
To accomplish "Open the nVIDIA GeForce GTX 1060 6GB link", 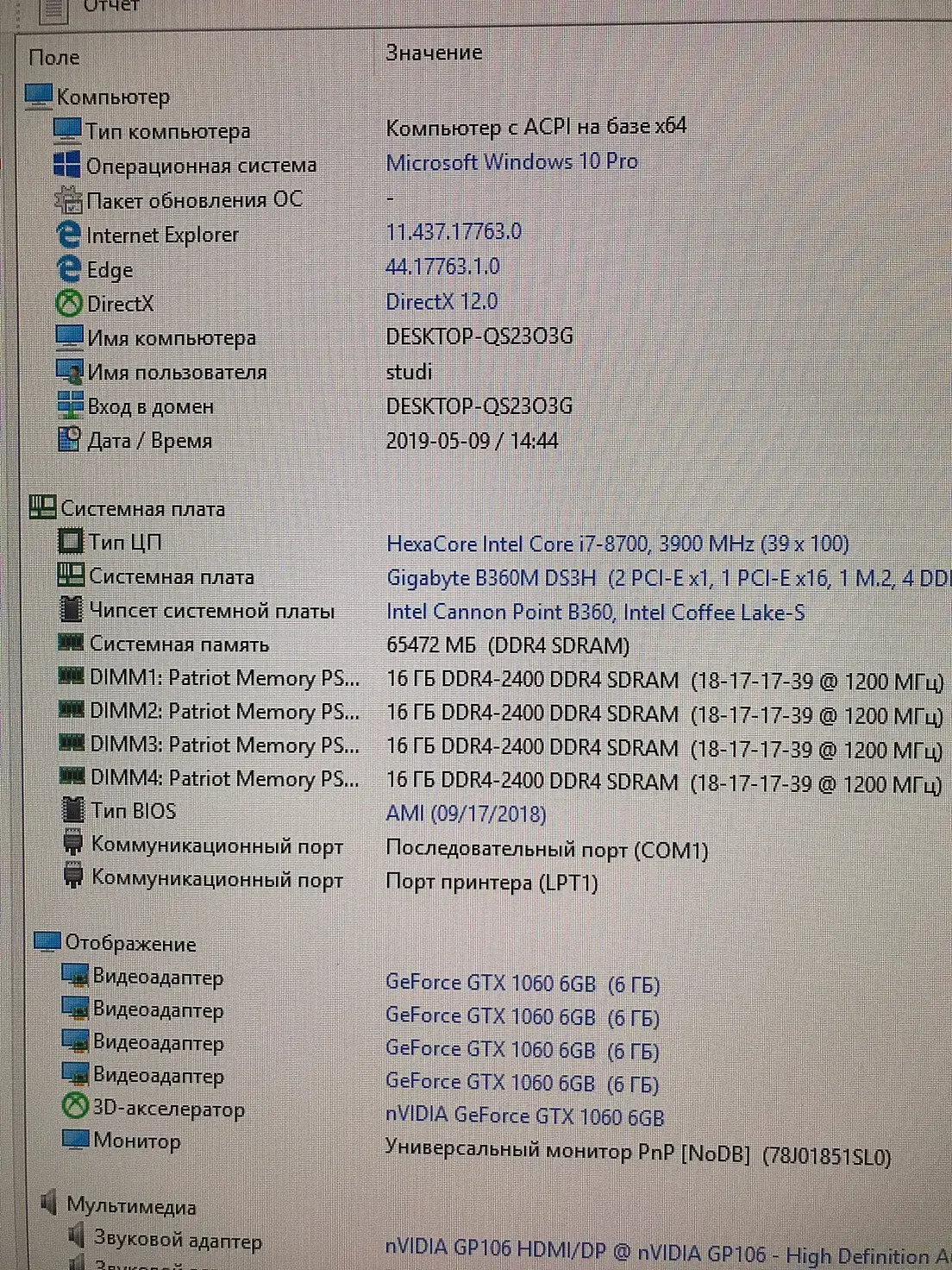I will [525, 1116].
